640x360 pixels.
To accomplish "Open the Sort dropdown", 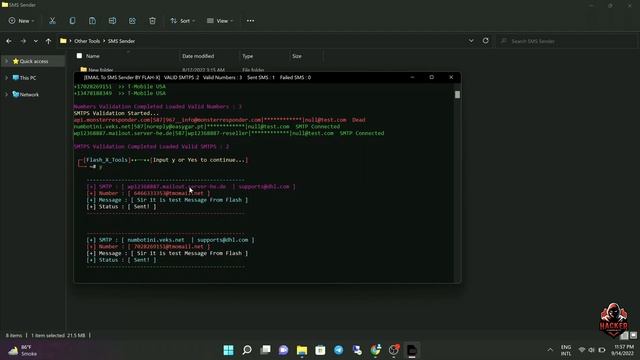I will [x=183, y=21].
